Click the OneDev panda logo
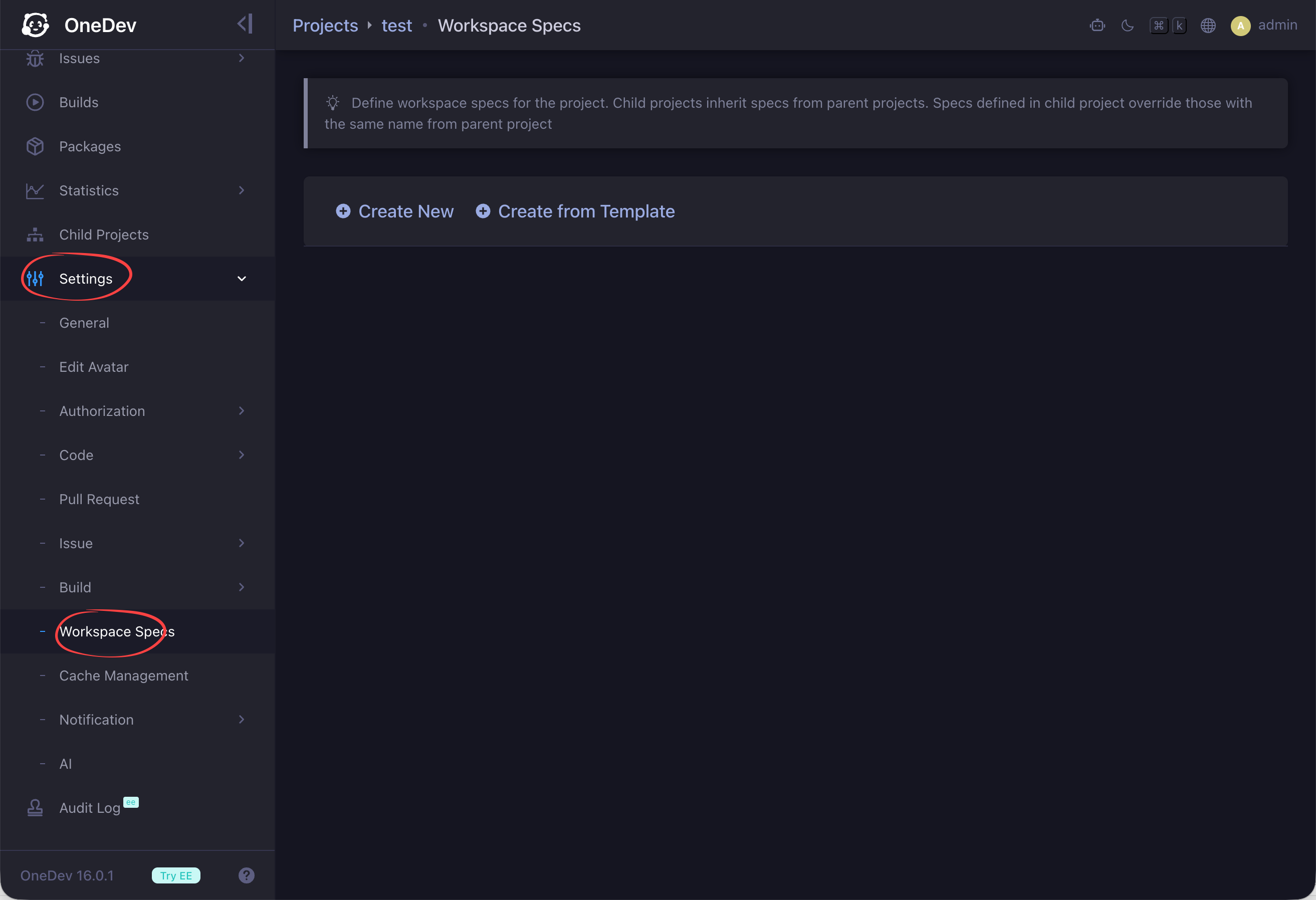 [x=35, y=25]
